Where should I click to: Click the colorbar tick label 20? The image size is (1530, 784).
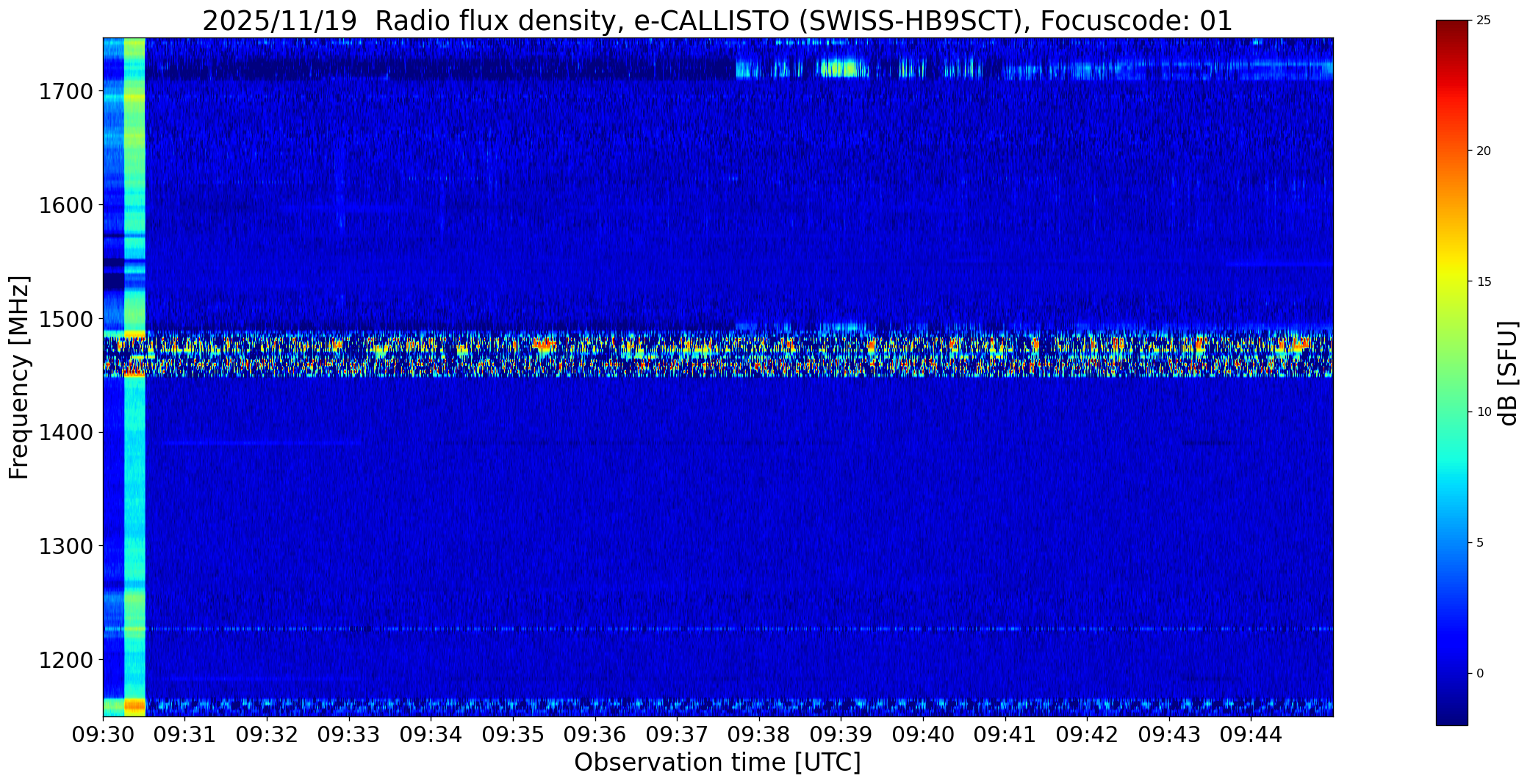[x=1484, y=151]
